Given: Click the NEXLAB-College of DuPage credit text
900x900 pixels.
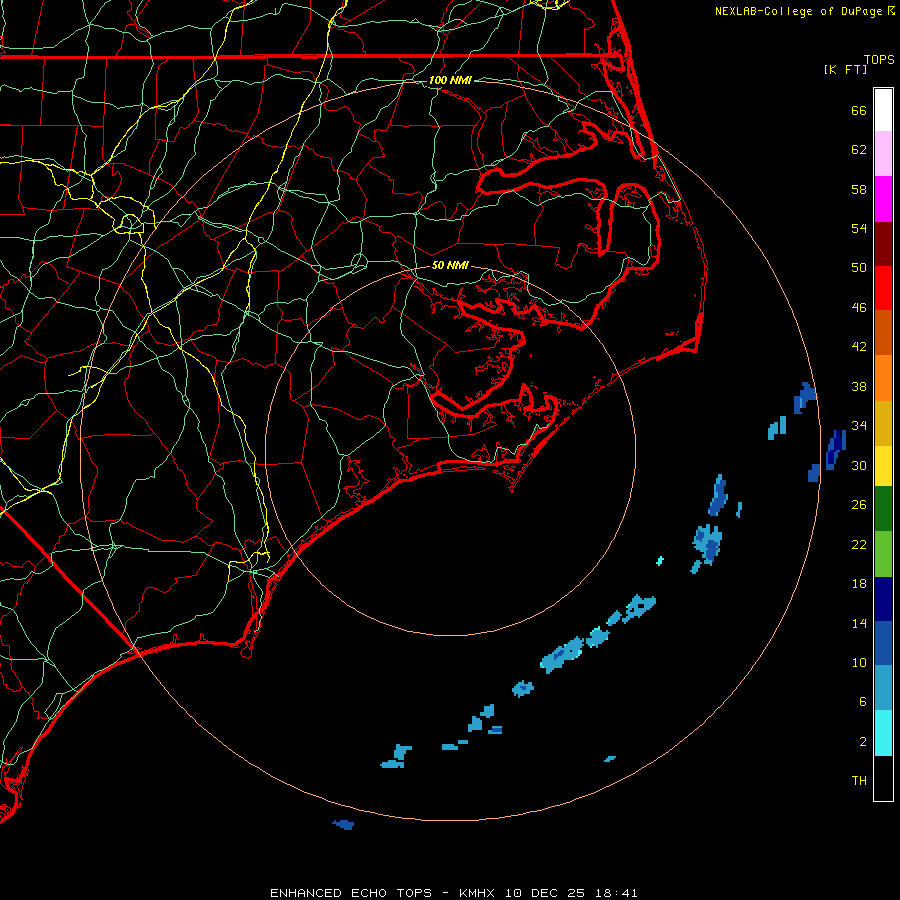Looking at the screenshot, I should [800, 11].
